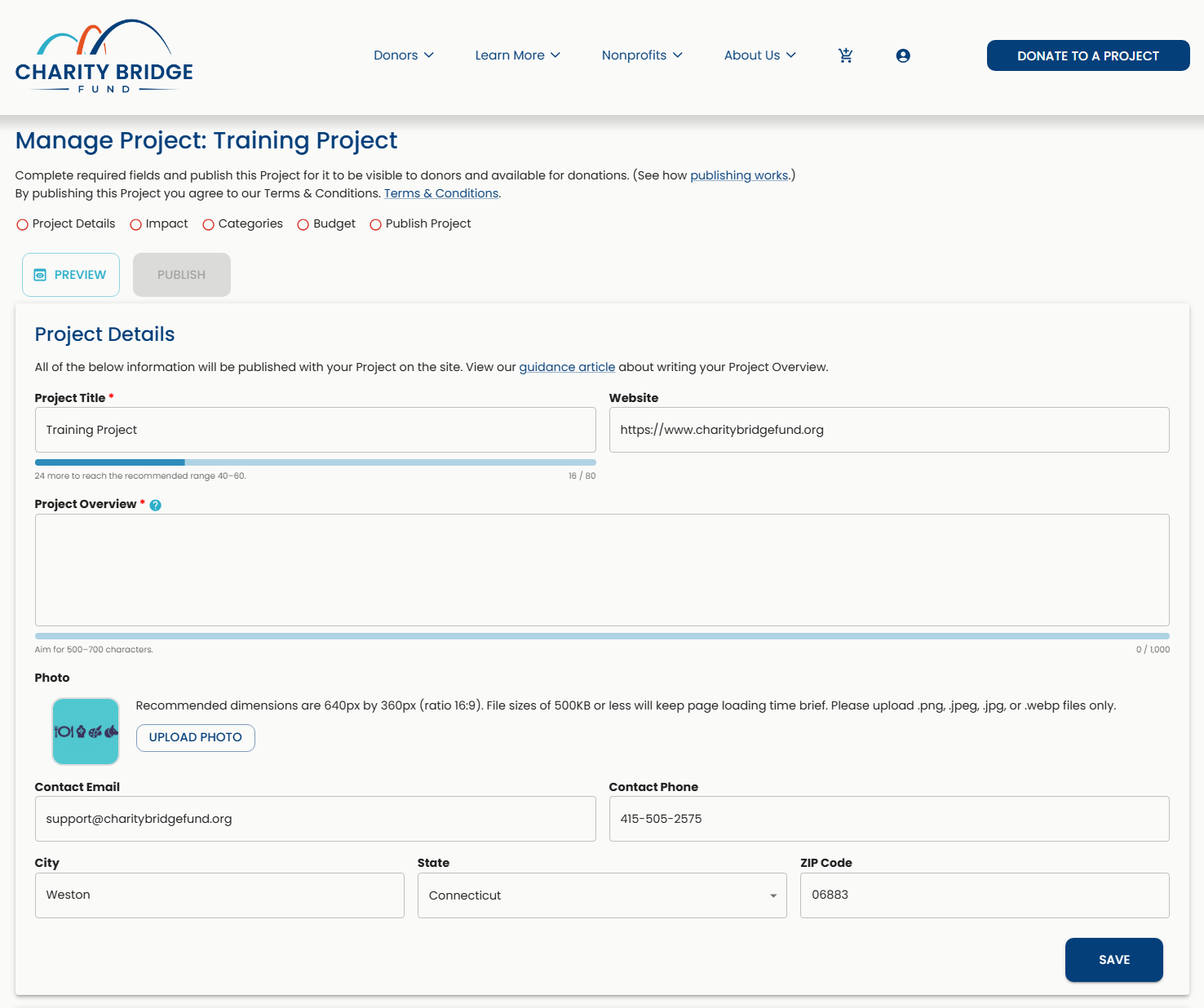Select the Impact step indicator
The image size is (1204, 1008).
159,223
